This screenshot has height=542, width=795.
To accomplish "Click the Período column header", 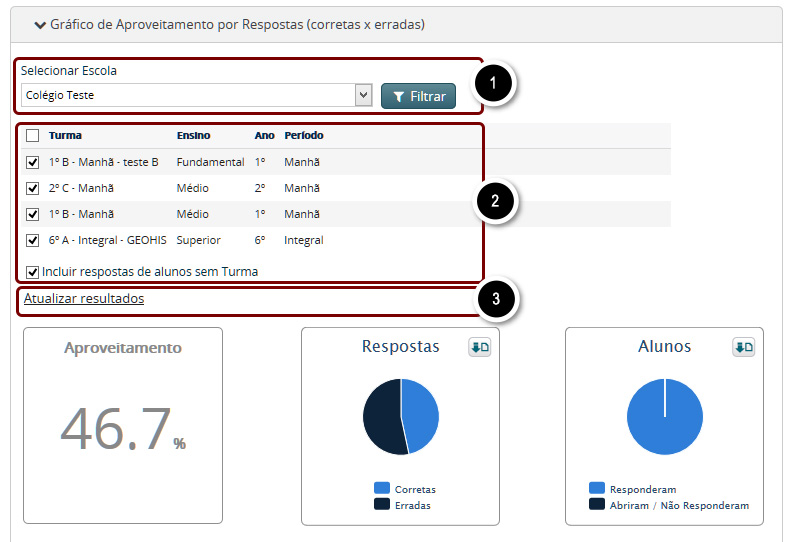I will pos(303,135).
